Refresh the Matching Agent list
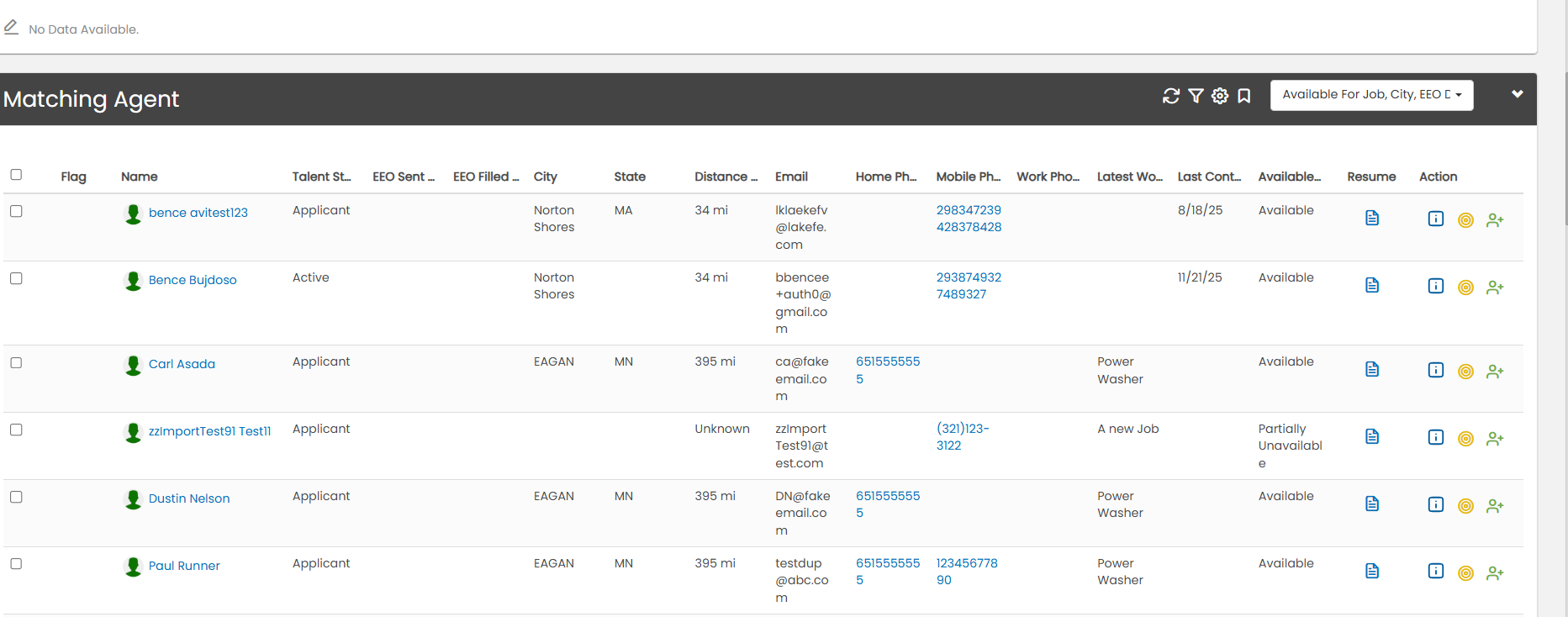Screen dimensions: 1568x617 [1171, 96]
